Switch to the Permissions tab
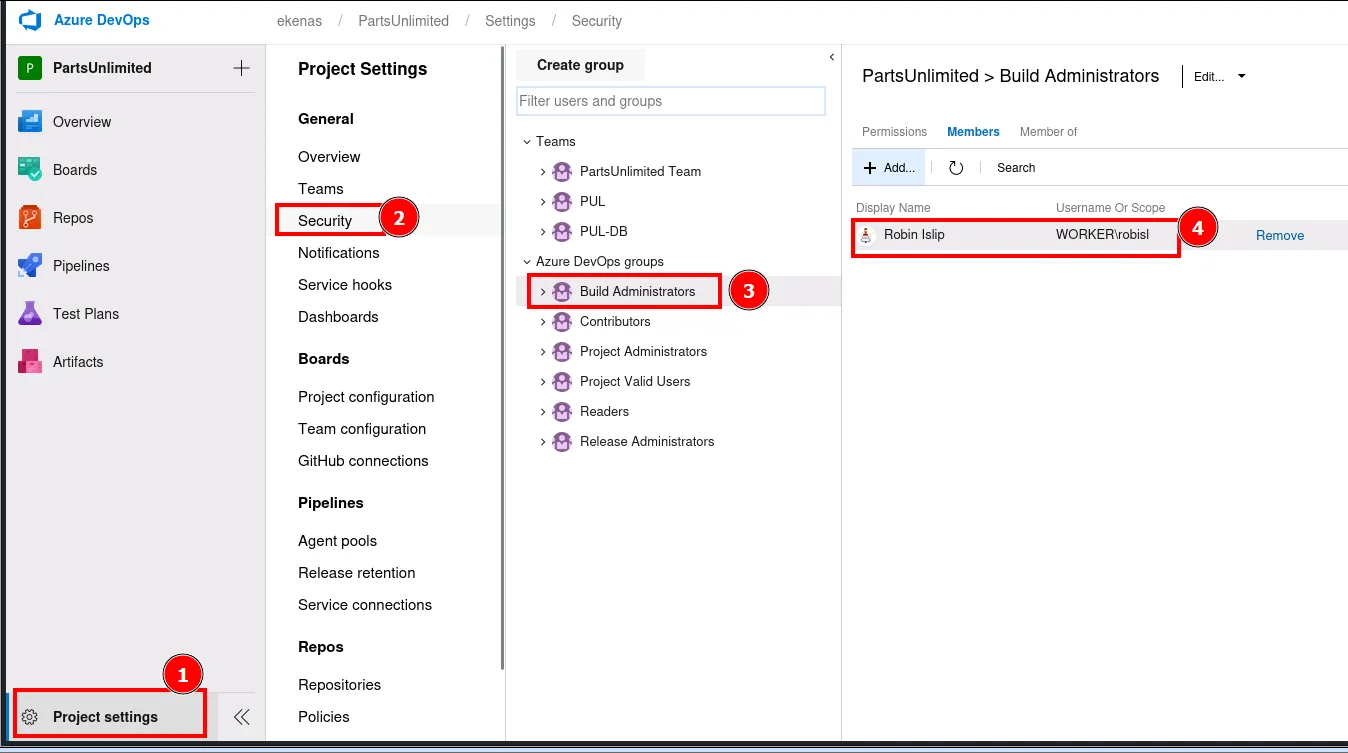 (894, 132)
